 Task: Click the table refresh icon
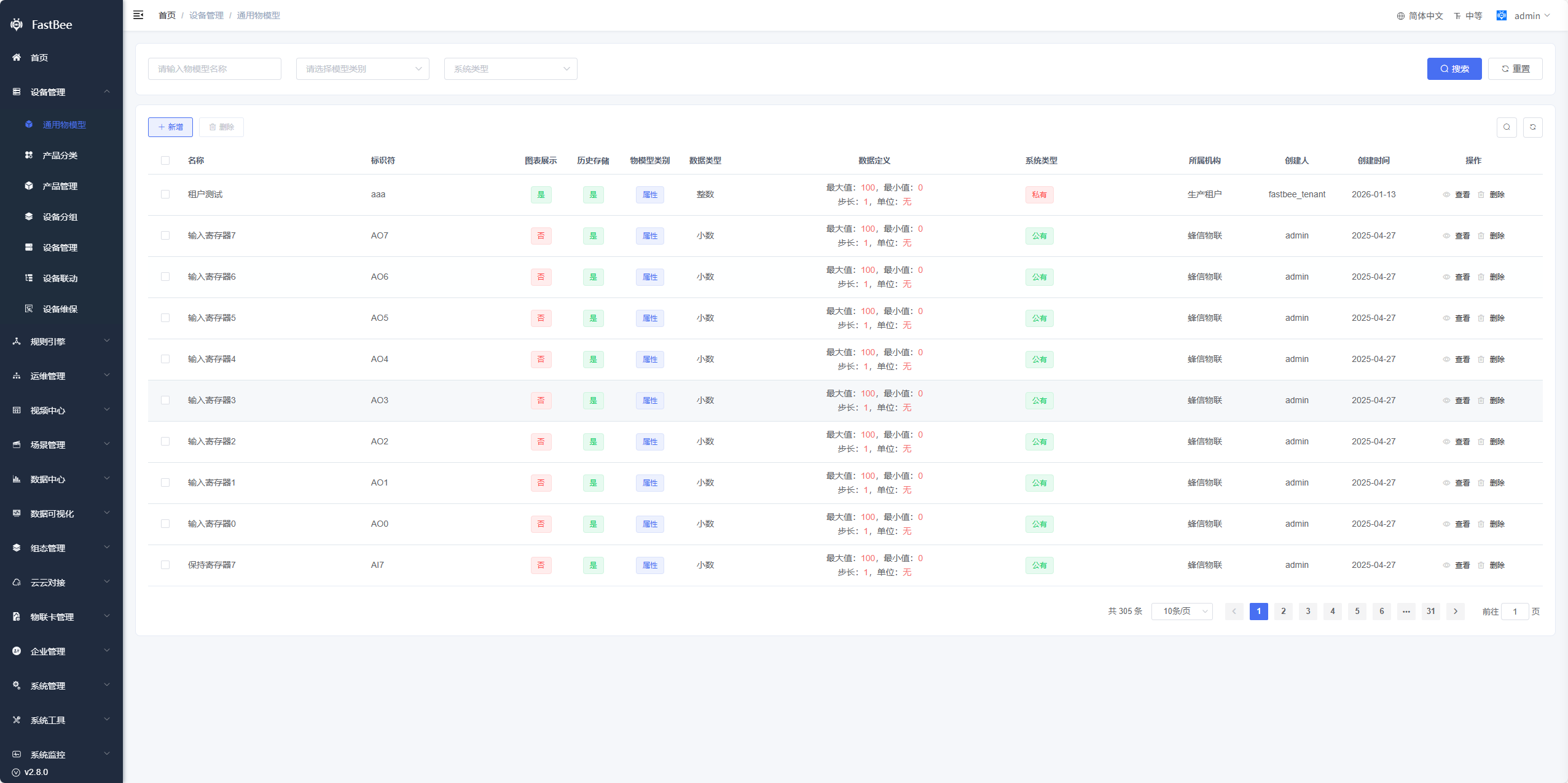[x=1532, y=127]
